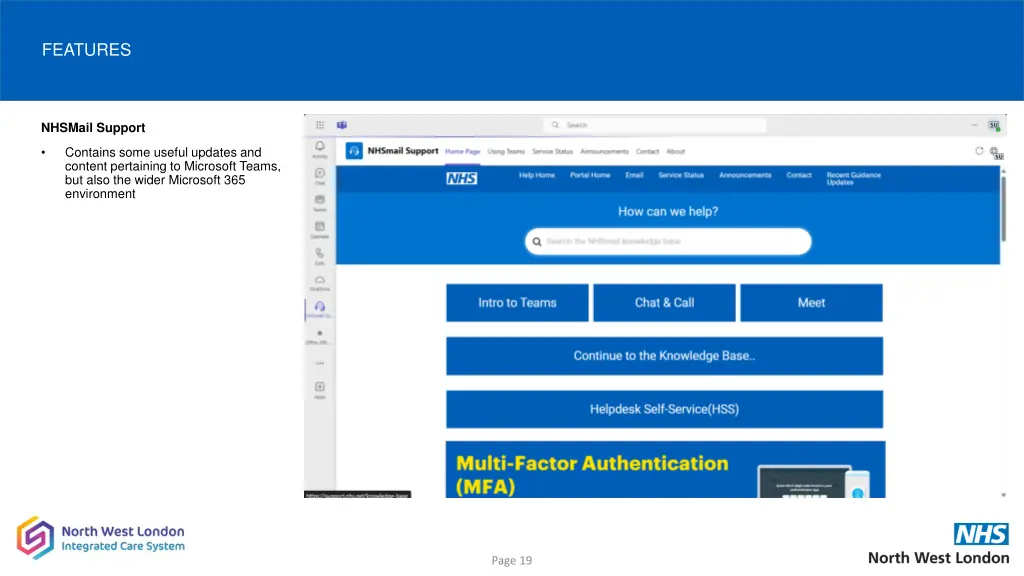Open the Announcements tab
This screenshot has height=576, width=1024.
[x=604, y=152]
